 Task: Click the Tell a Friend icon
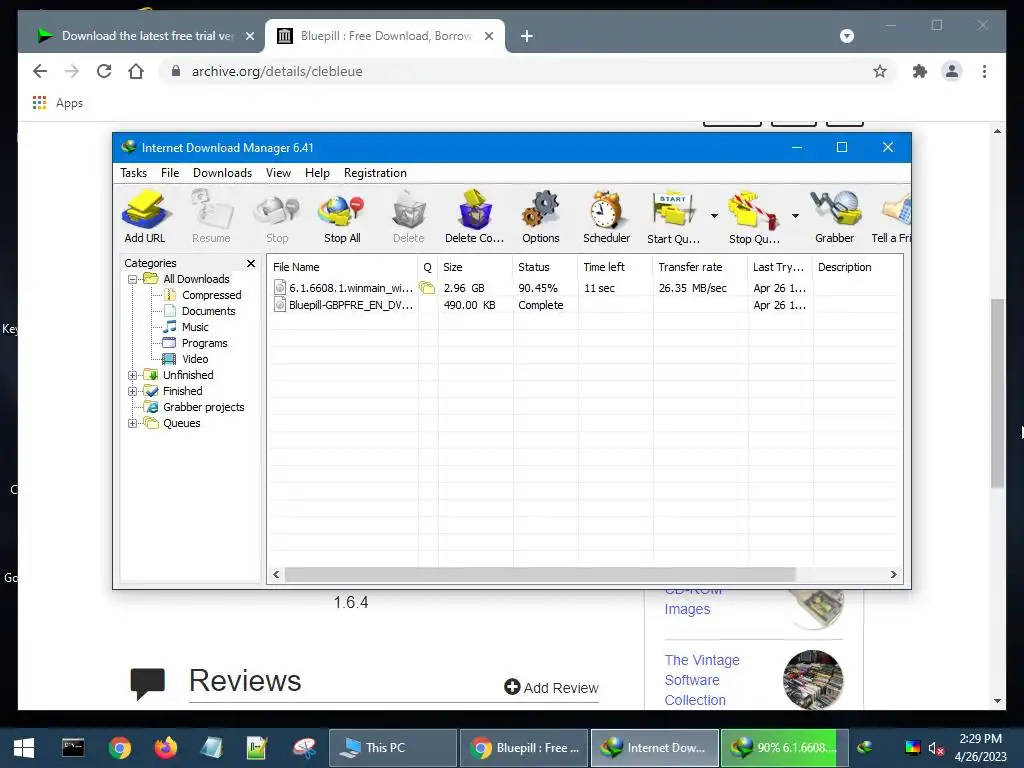coord(891,217)
